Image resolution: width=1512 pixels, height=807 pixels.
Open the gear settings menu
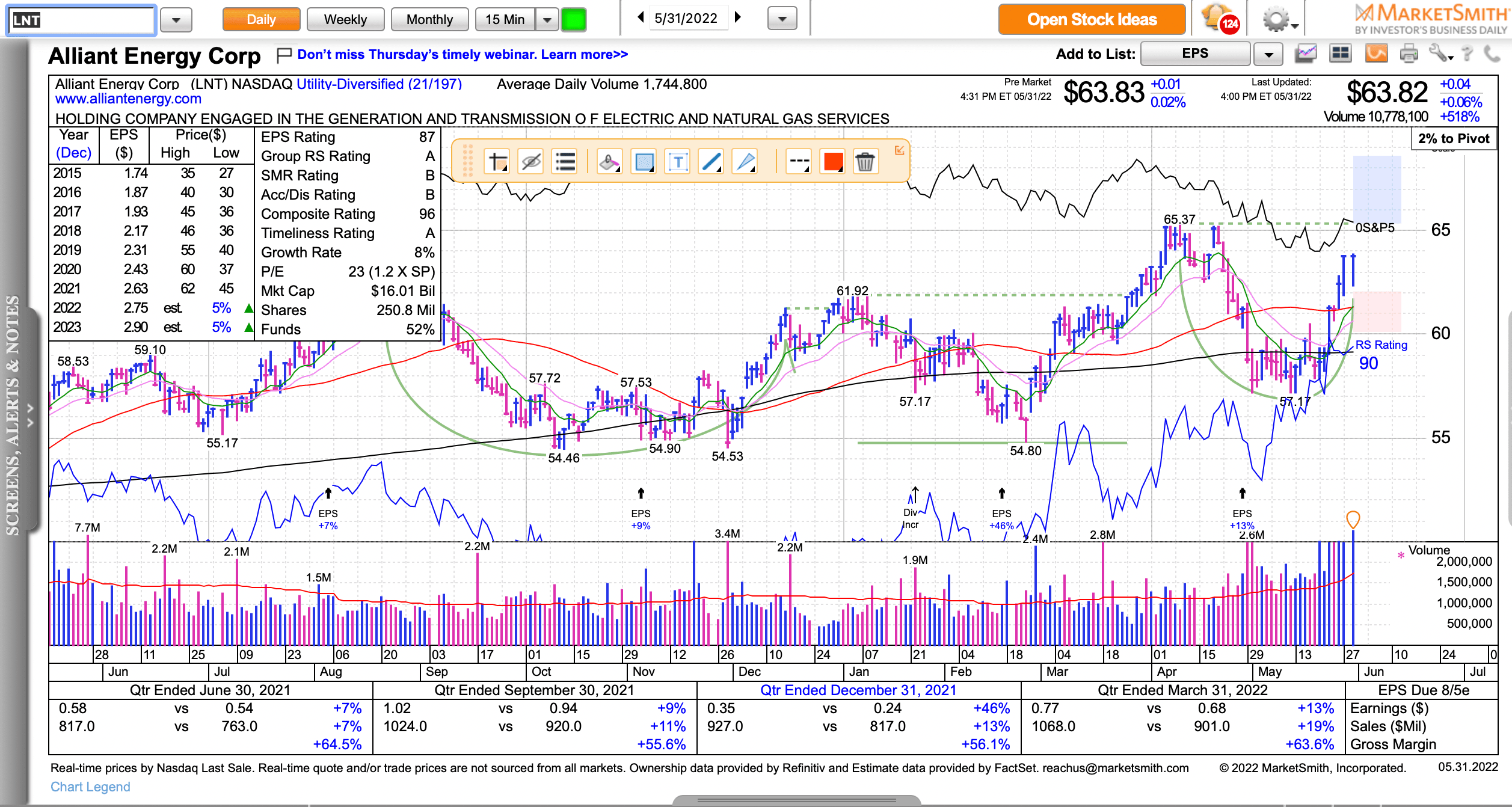[1280, 20]
